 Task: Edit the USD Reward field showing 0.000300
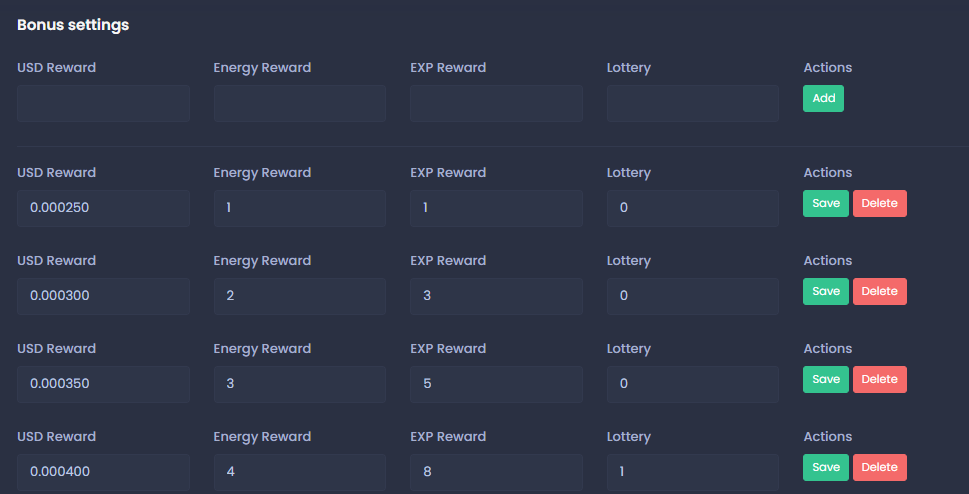click(103, 296)
